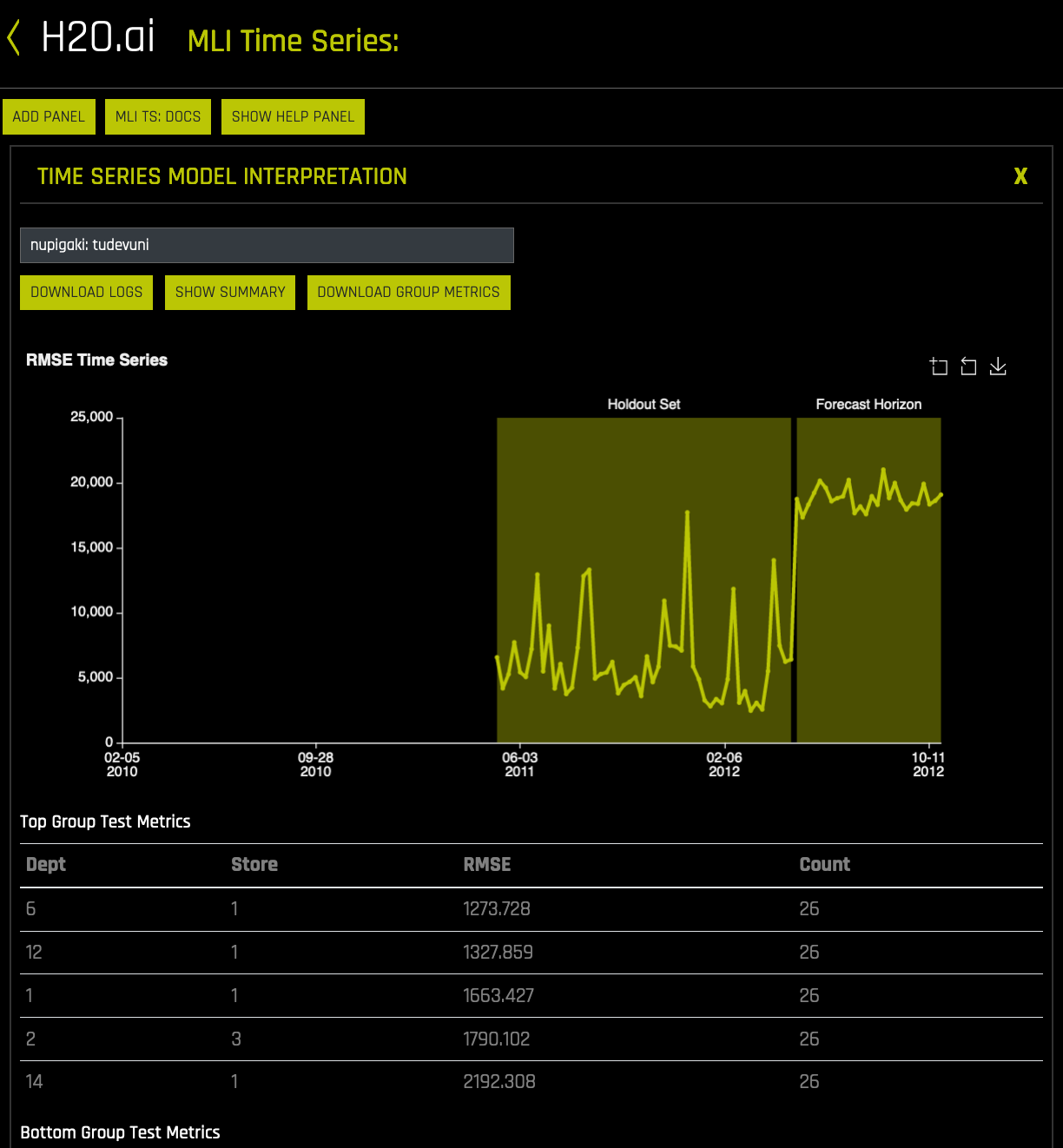The height and width of the screenshot is (1148, 1063).
Task: Click the 10-11 2012 axis tick label
Action: [x=928, y=764]
